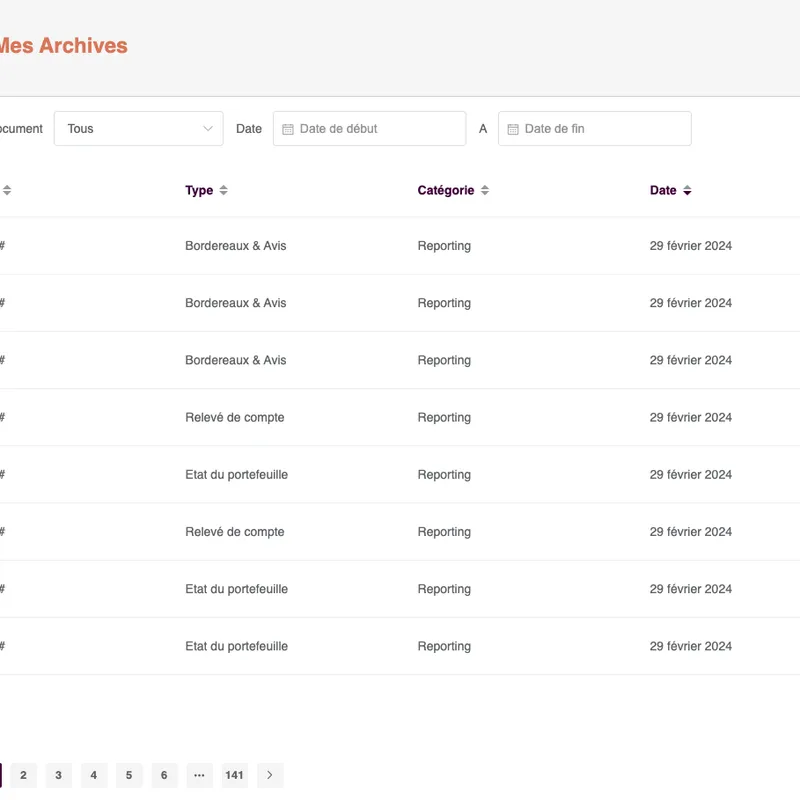Open the 'Tous' document type dropdown
The height and width of the screenshot is (800, 800).
pos(138,128)
